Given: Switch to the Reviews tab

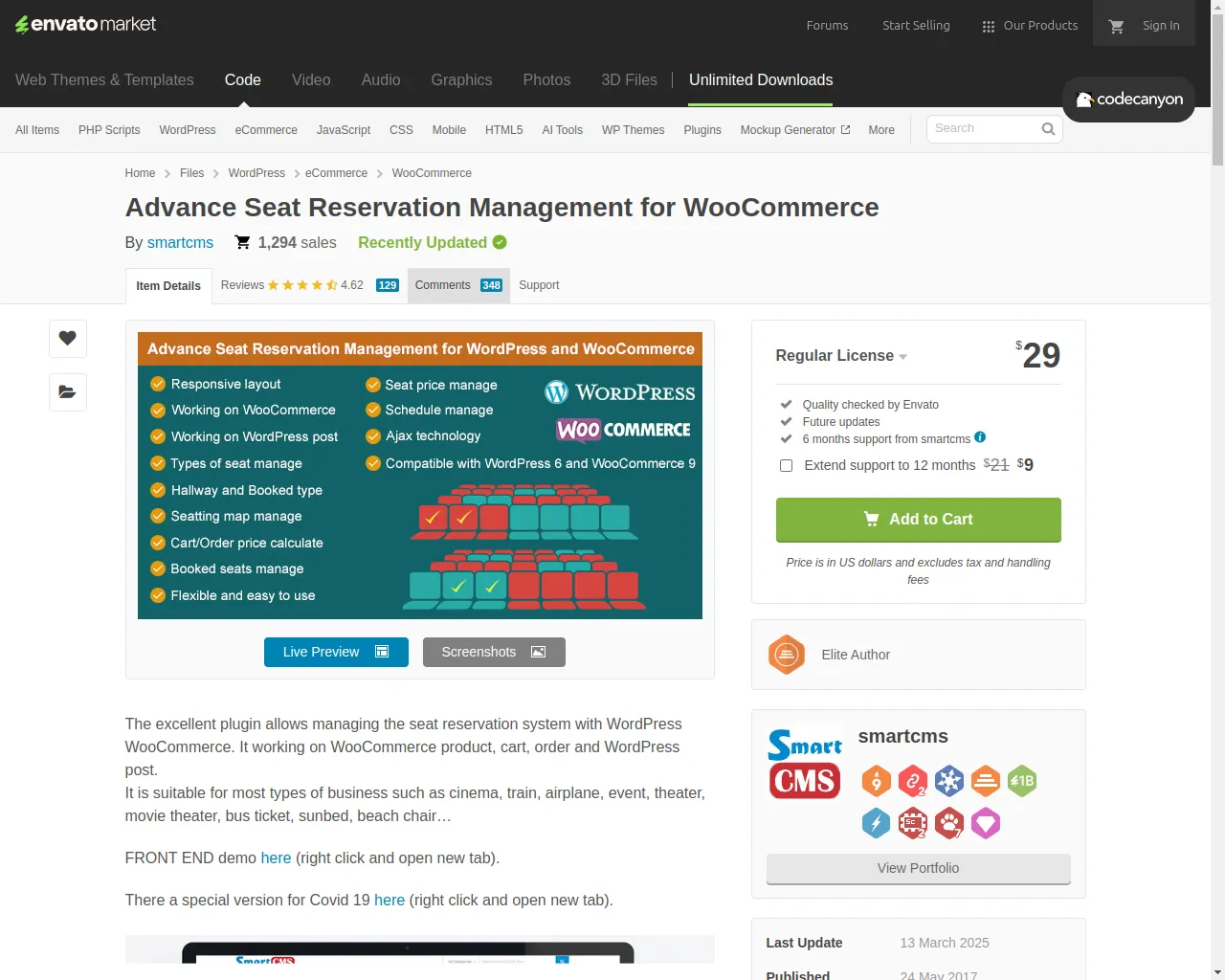Looking at the screenshot, I should click(309, 285).
